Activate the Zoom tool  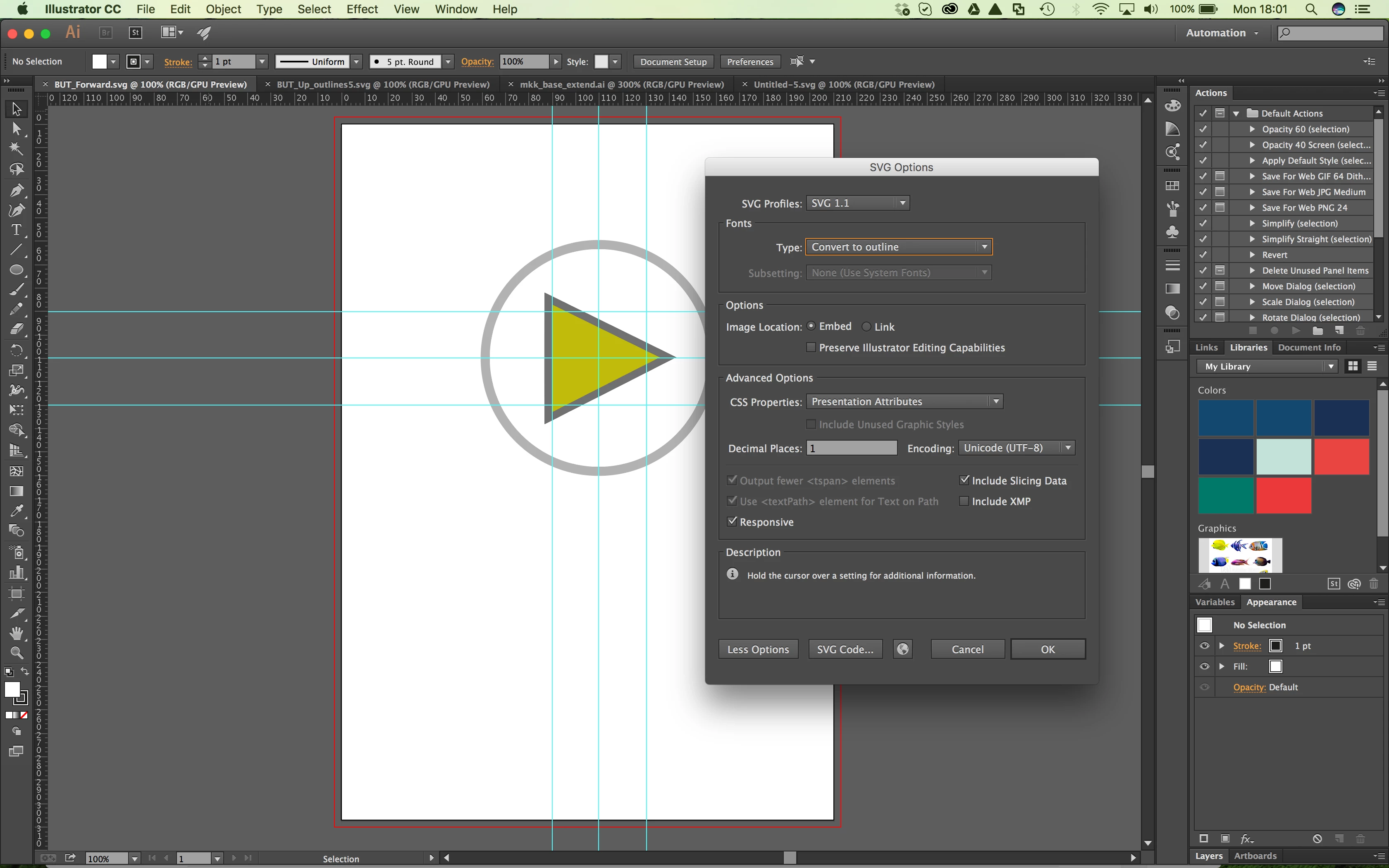point(17,653)
